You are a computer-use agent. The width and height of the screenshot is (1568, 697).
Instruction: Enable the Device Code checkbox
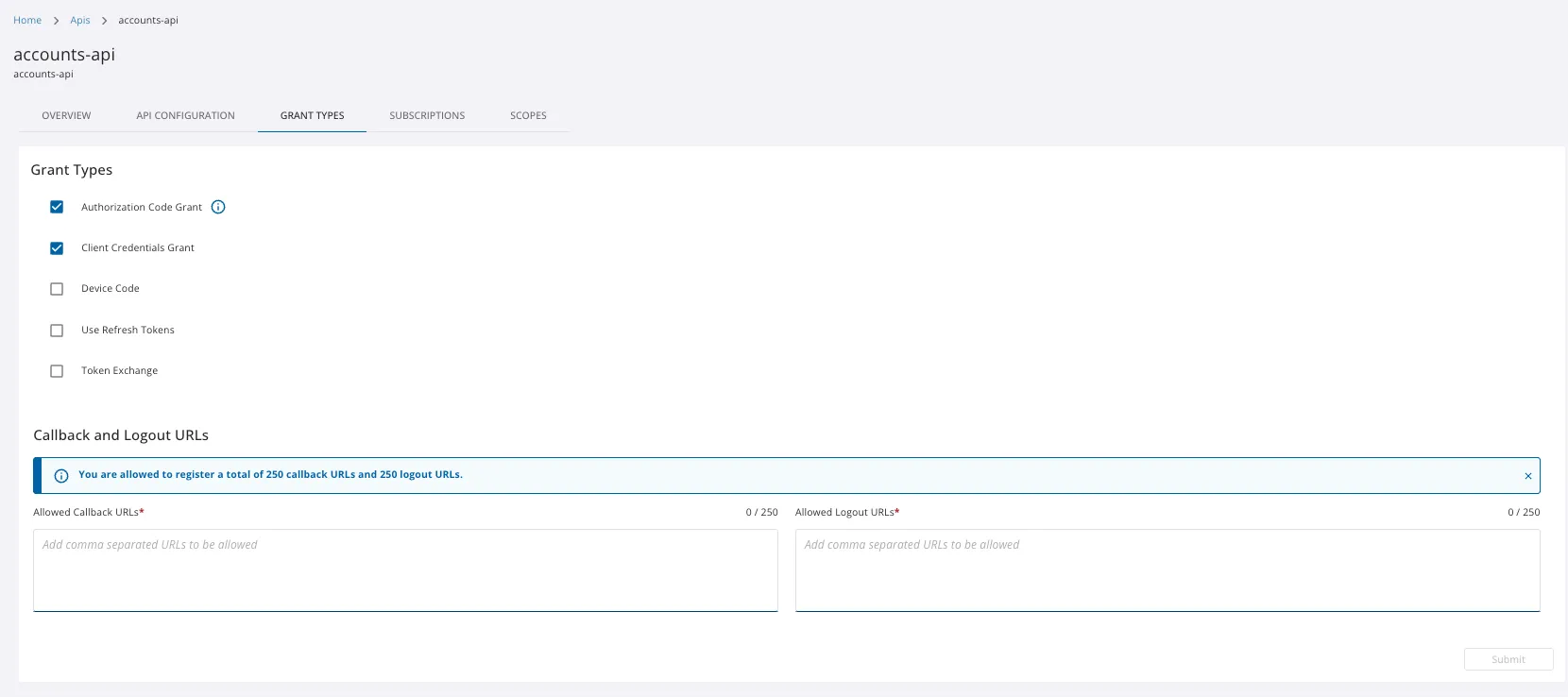[57, 289]
